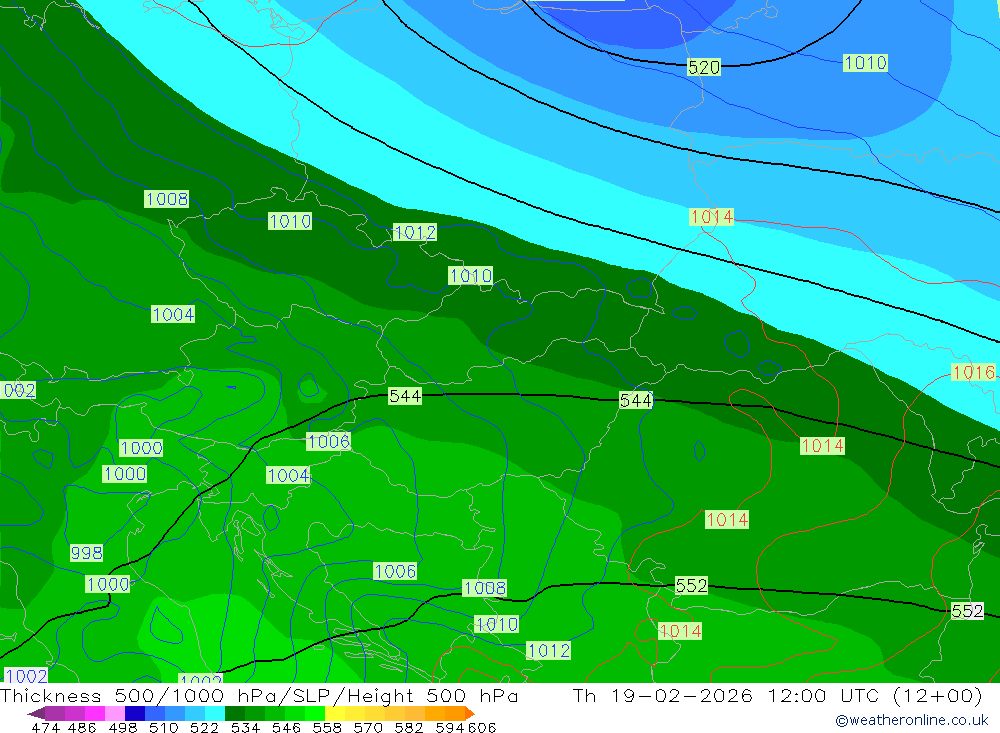Click the 534 legend scale value
The width and height of the screenshot is (1000, 733).
coord(245,727)
